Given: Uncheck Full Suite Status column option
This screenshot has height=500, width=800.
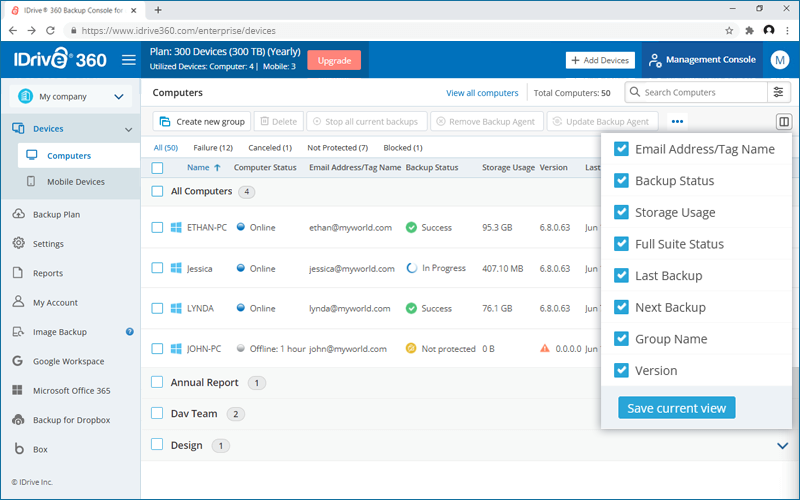Looking at the screenshot, I should [x=621, y=244].
